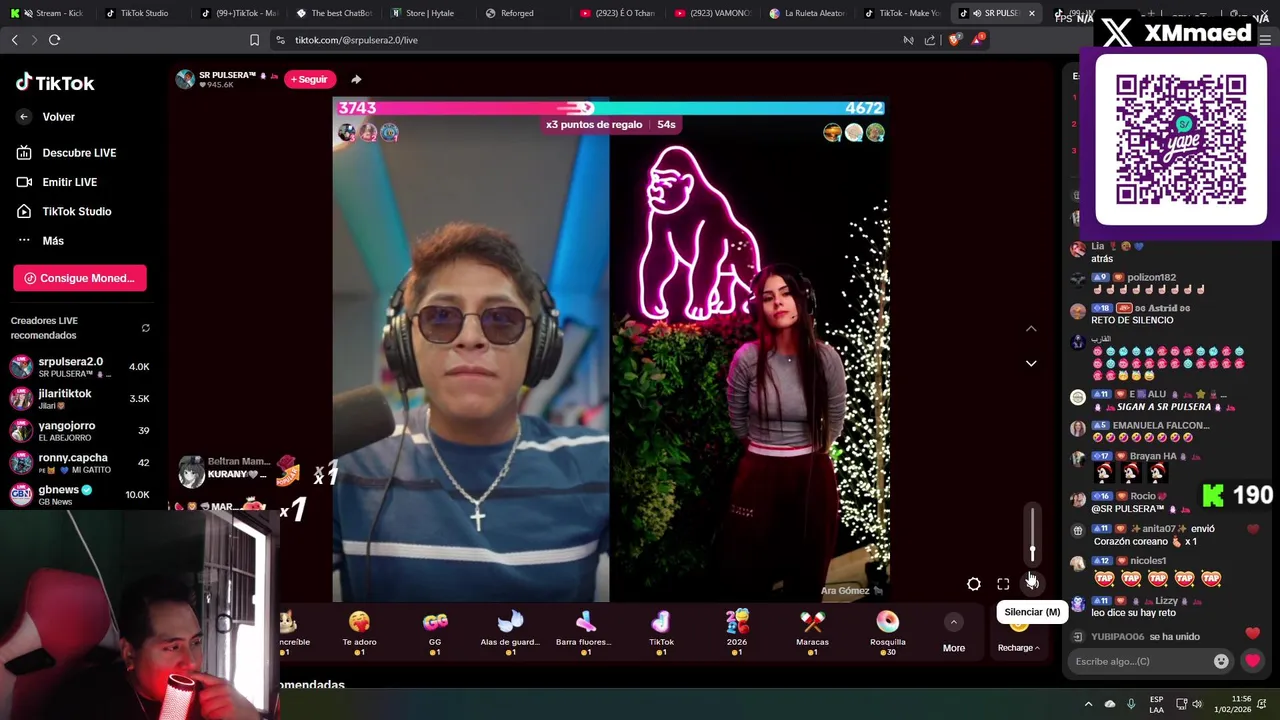Send the Rosquilla gift
The image size is (1280, 720).
pos(887,633)
